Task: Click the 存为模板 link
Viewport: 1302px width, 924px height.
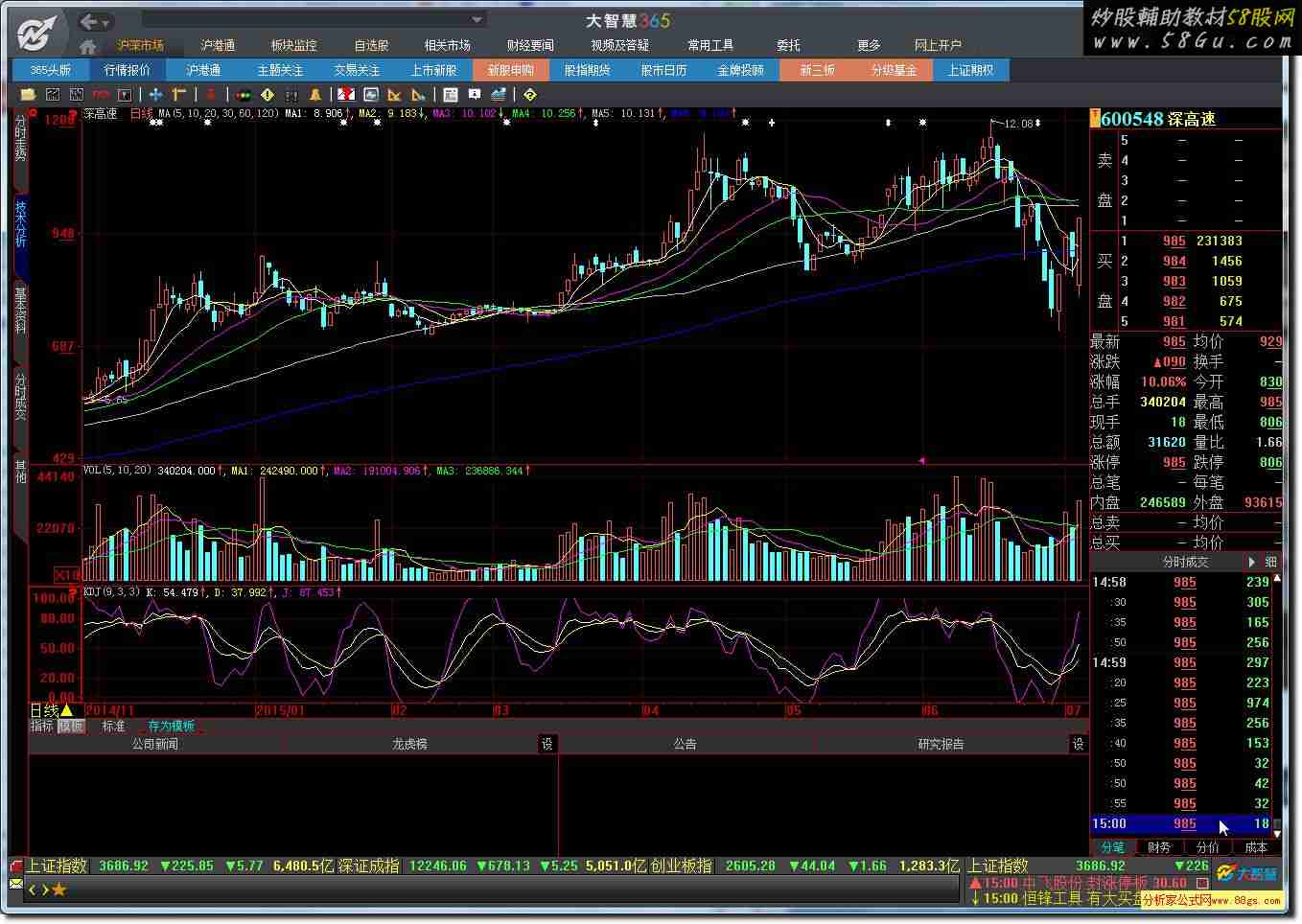Action: pyautogui.click(x=172, y=727)
